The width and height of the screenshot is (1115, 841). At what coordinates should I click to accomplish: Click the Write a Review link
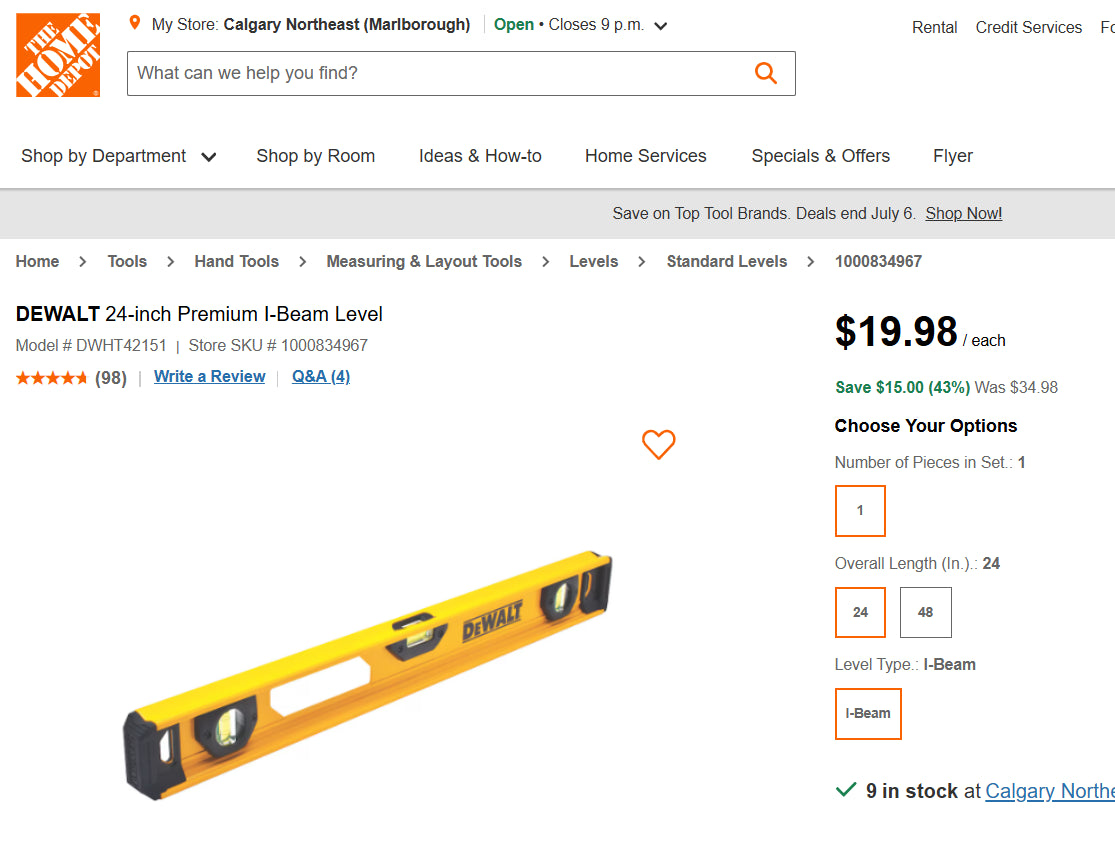click(209, 377)
